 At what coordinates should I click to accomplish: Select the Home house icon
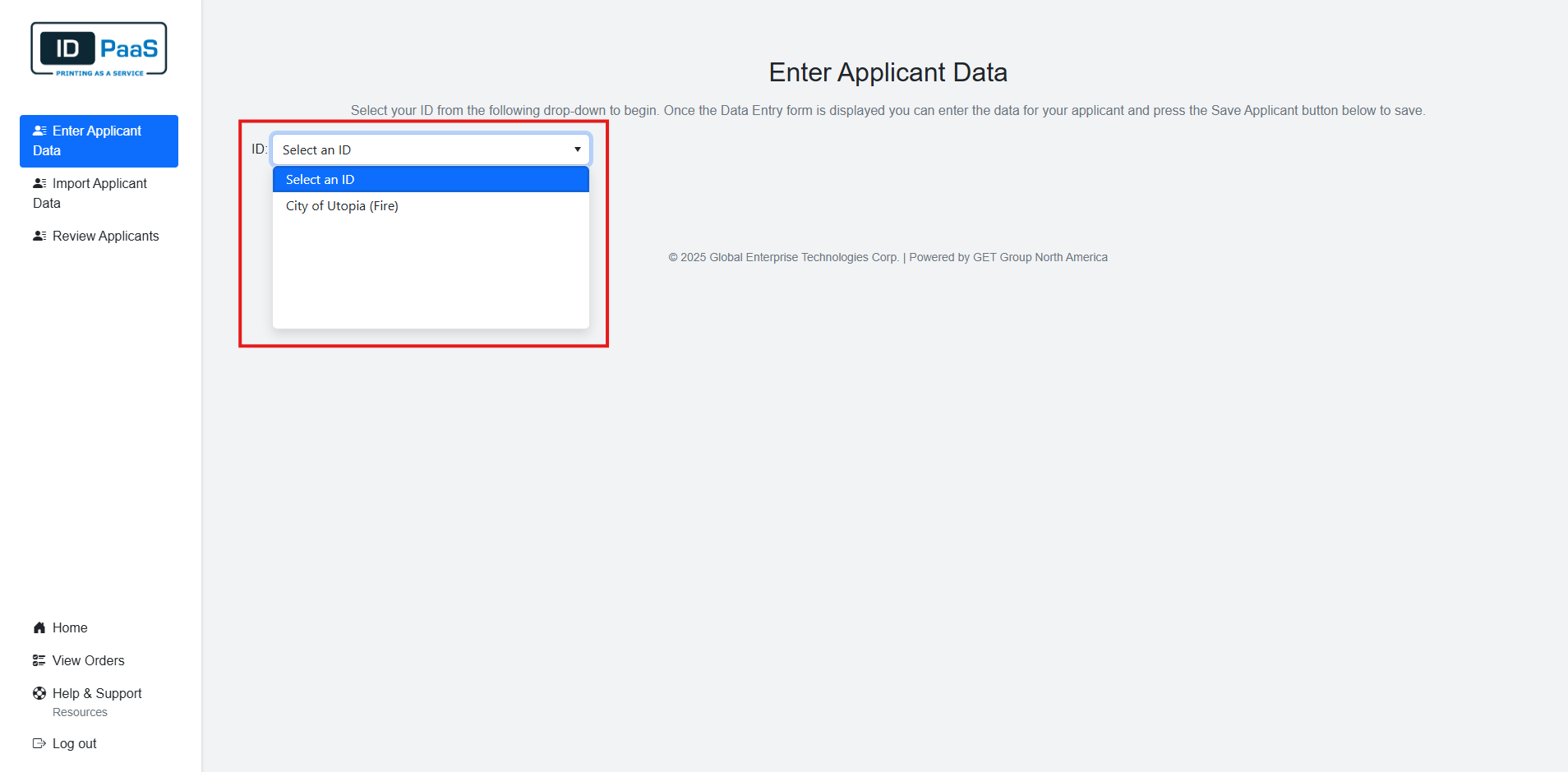(x=39, y=627)
